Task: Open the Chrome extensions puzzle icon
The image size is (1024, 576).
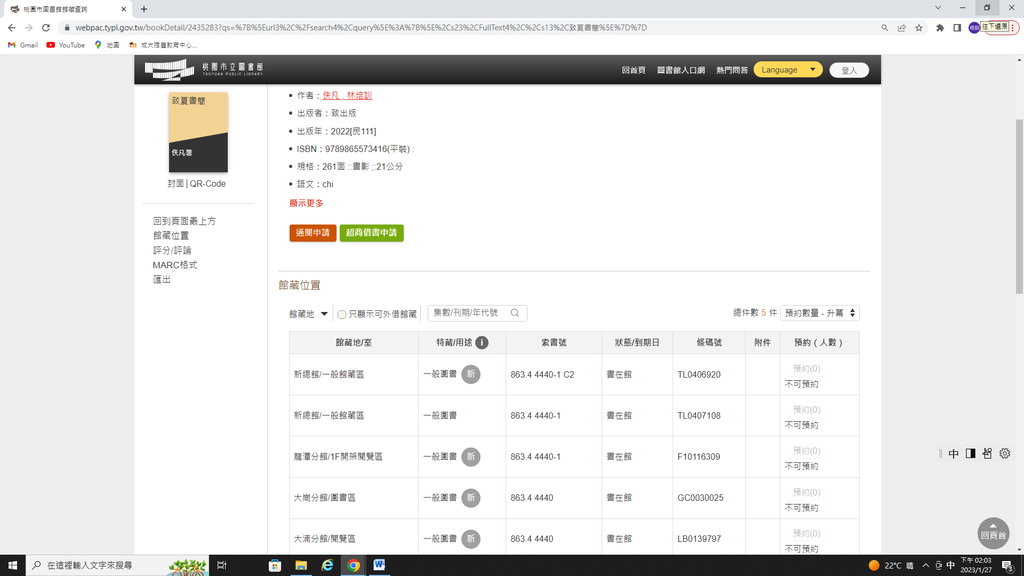Action: (940, 28)
